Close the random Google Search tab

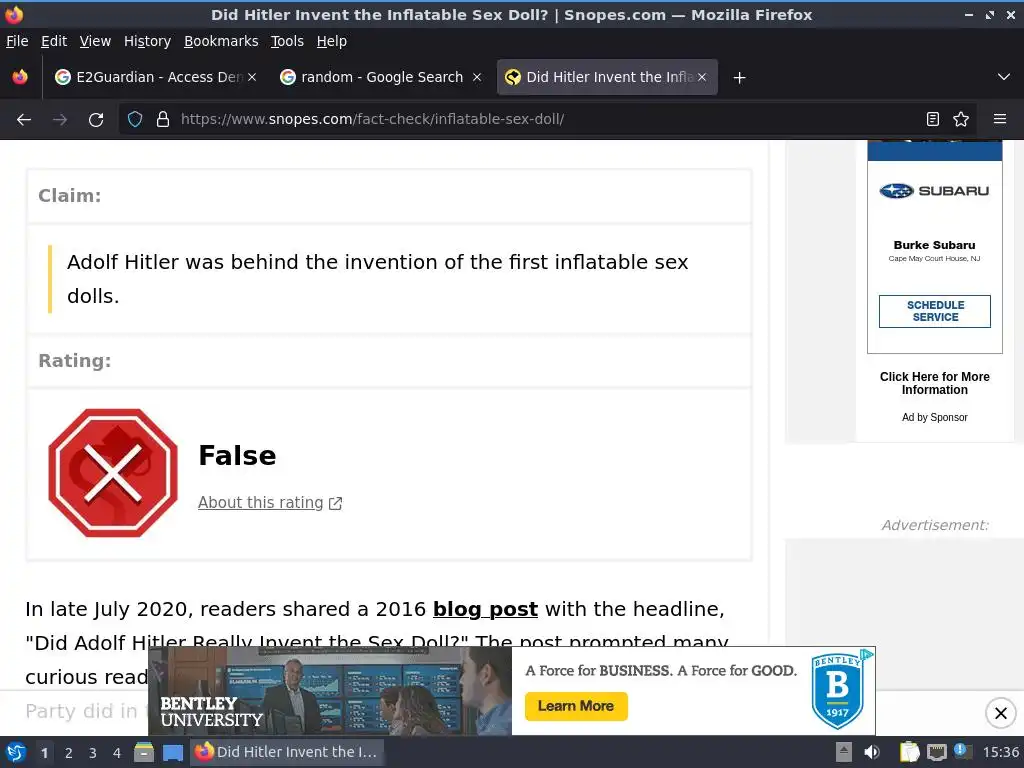click(x=477, y=77)
